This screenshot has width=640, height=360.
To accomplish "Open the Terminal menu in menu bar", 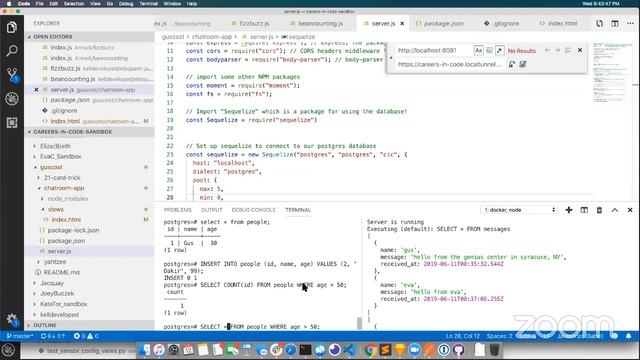I will [149, 4].
